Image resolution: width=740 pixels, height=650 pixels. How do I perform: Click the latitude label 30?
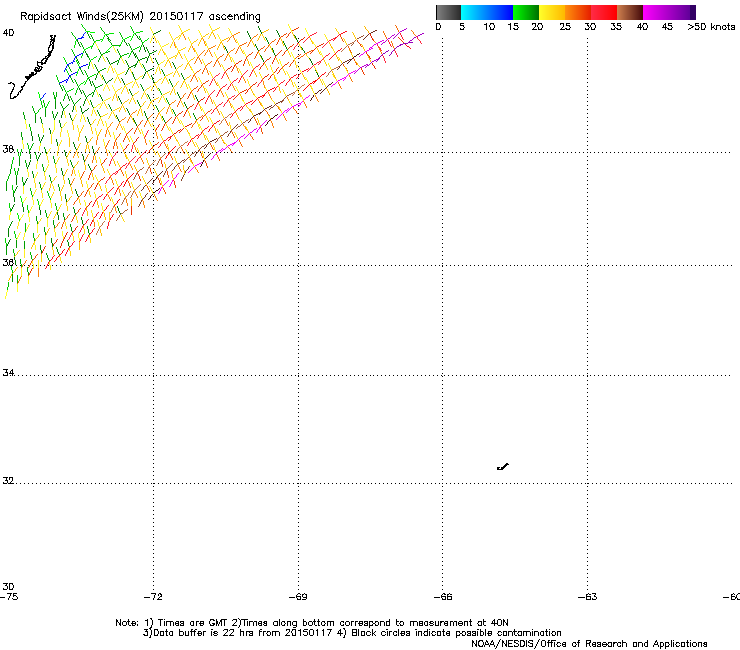(8, 586)
